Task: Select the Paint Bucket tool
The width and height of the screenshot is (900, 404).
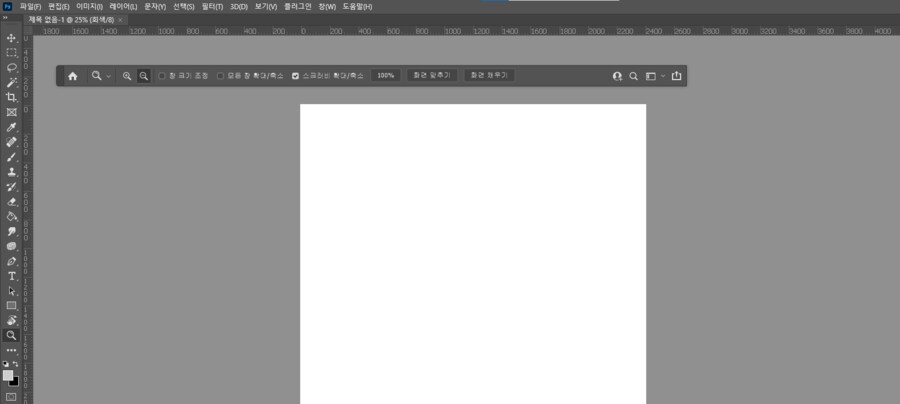Action: [x=11, y=217]
